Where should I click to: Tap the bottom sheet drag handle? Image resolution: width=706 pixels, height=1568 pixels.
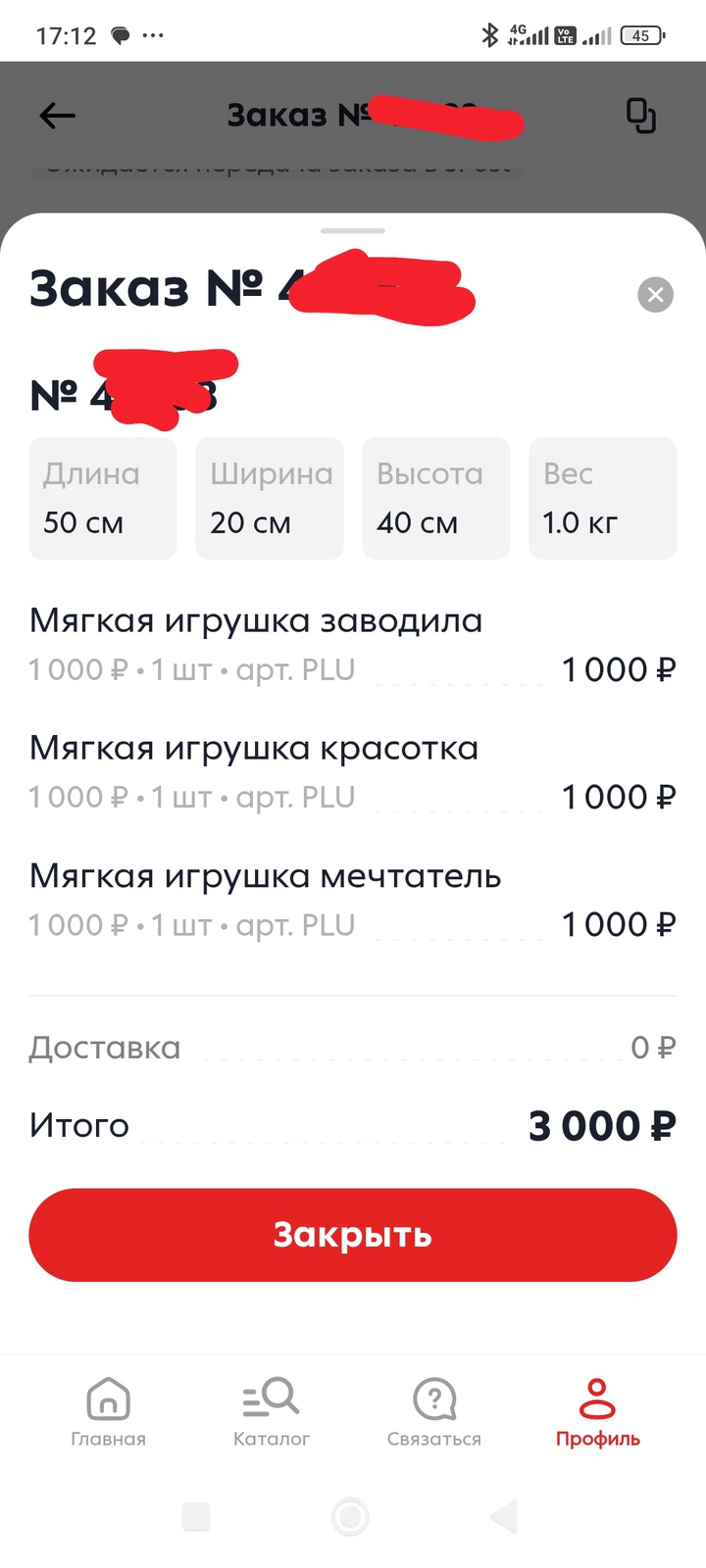coord(353,231)
